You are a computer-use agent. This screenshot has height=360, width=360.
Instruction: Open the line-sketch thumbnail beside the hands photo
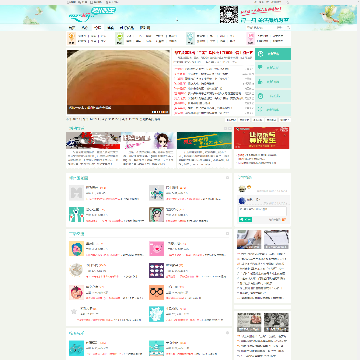(276, 239)
